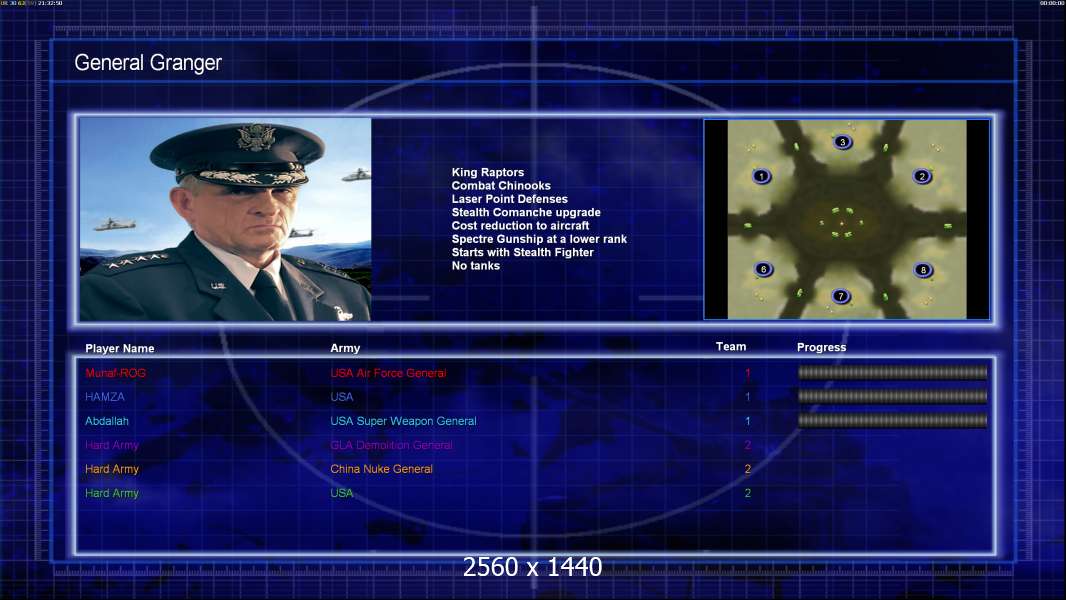Click HAMZA's team number 1
The height and width of the screenshot is (600, 1066).
pyautogui.click(x=748, y=397)
